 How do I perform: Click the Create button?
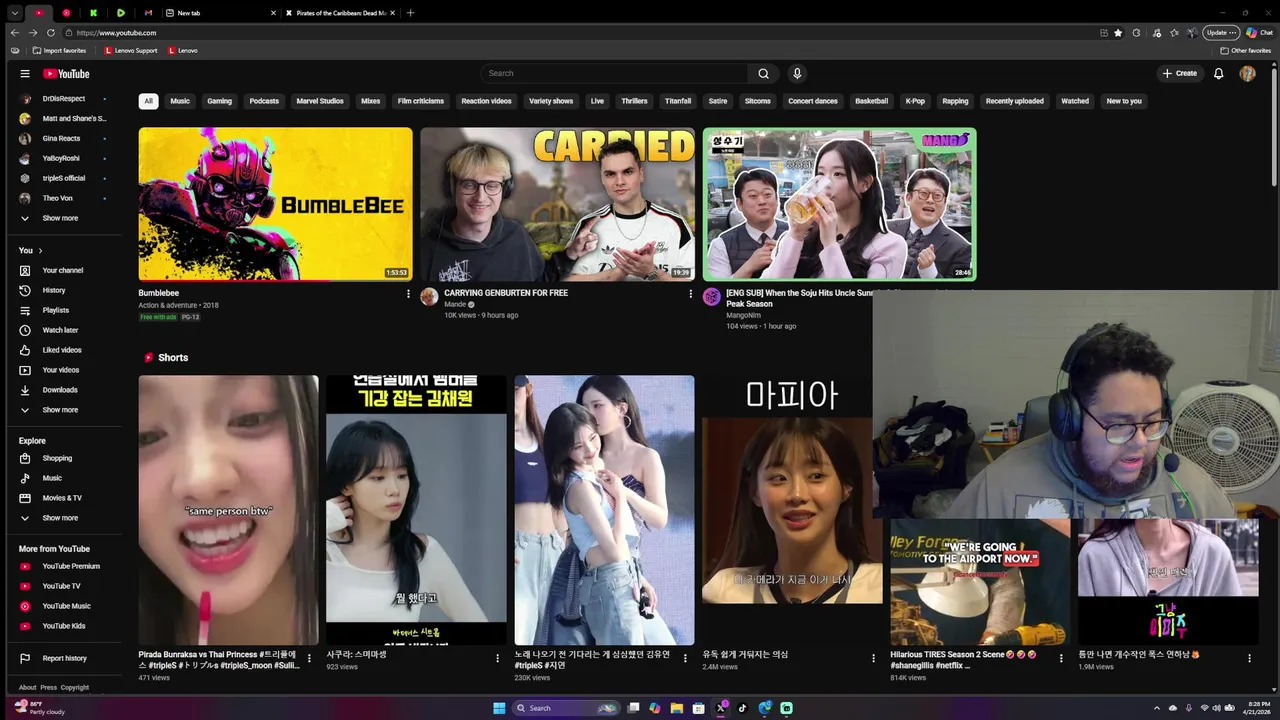pyautogui.click(x=1180, y=73)
